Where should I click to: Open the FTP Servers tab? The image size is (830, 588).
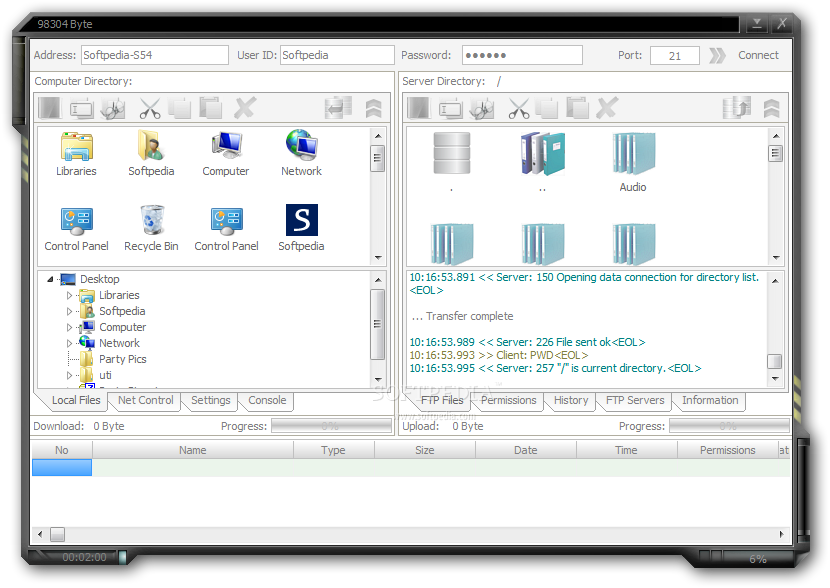pyautogui.click(x=635, y=401)
